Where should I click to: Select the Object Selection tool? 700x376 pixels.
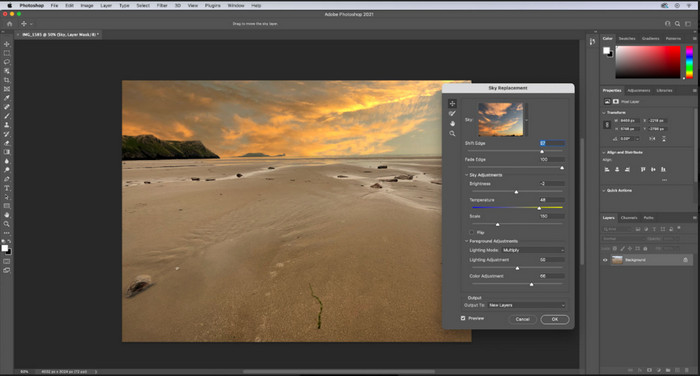click(7, 71)
